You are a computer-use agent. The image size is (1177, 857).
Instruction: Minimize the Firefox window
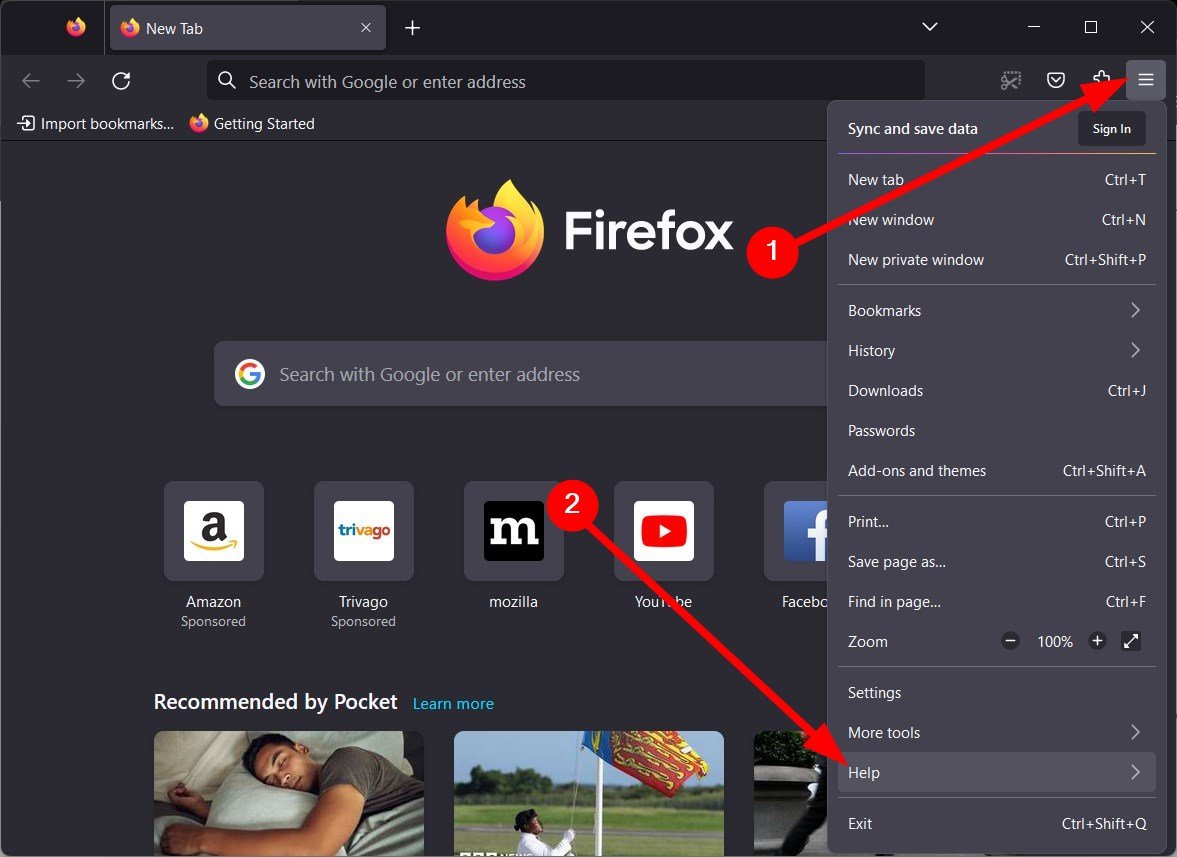tap(1034, 27)
